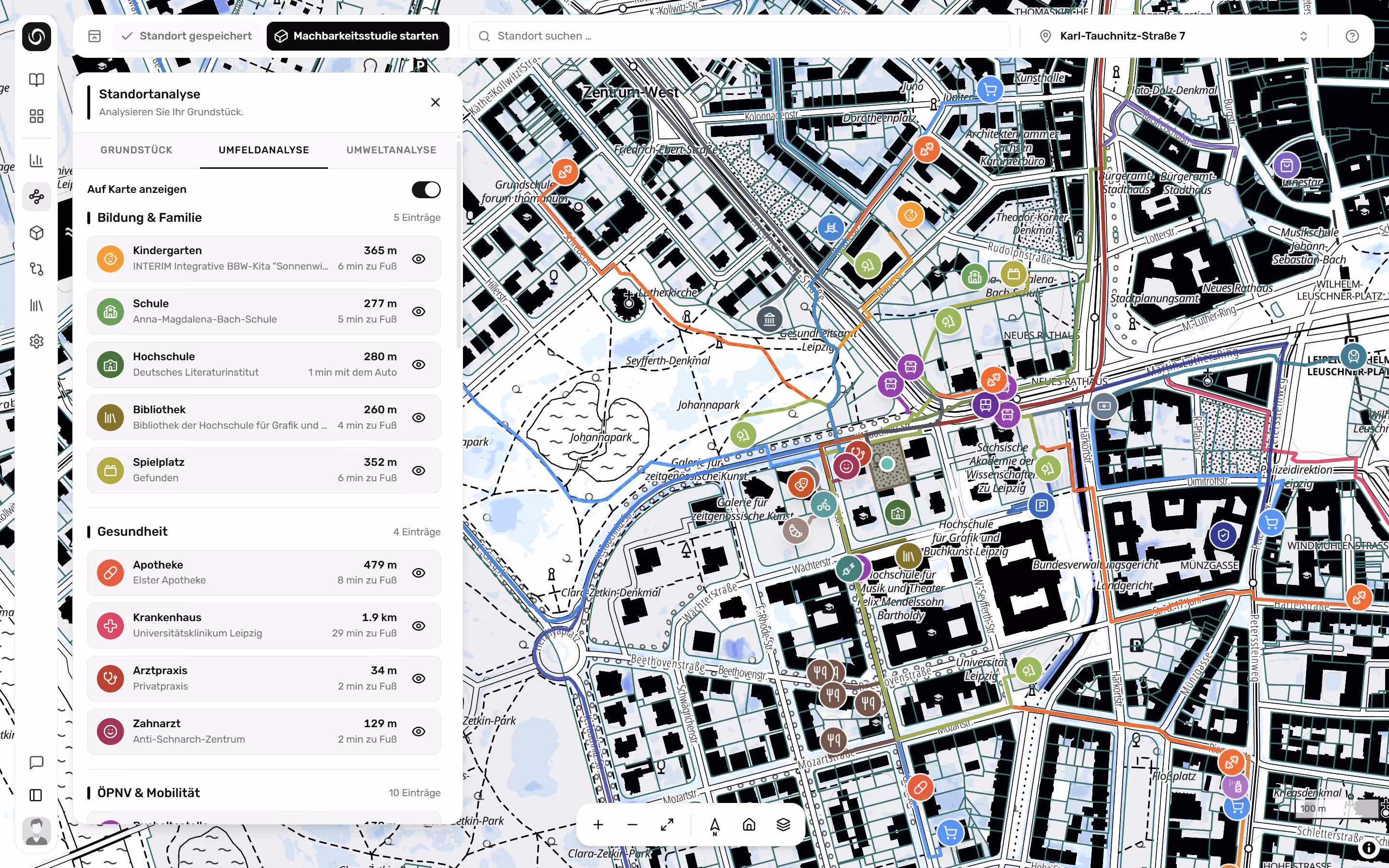This screenshot has width=1389, height=868.
Task: Toggle fullscreen map with expand arrows icon
Action: 667,825
